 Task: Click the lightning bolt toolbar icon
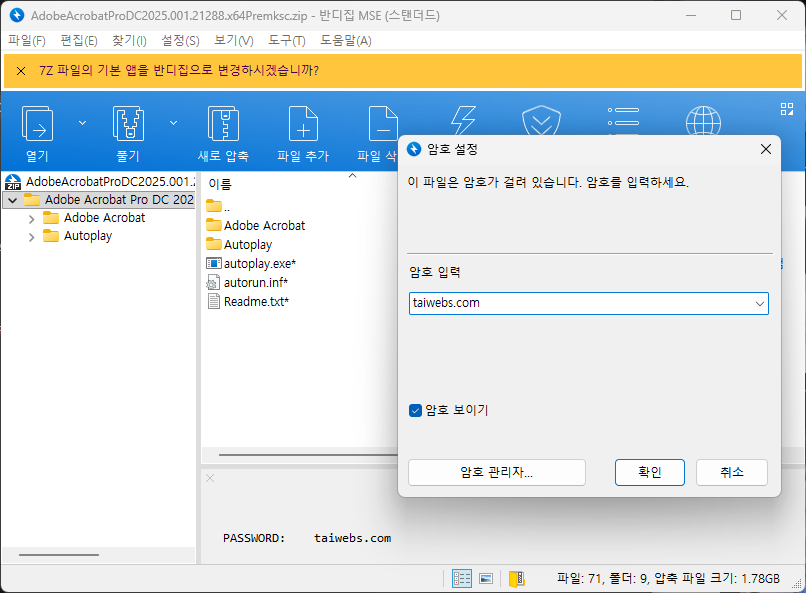pos(463,121)
